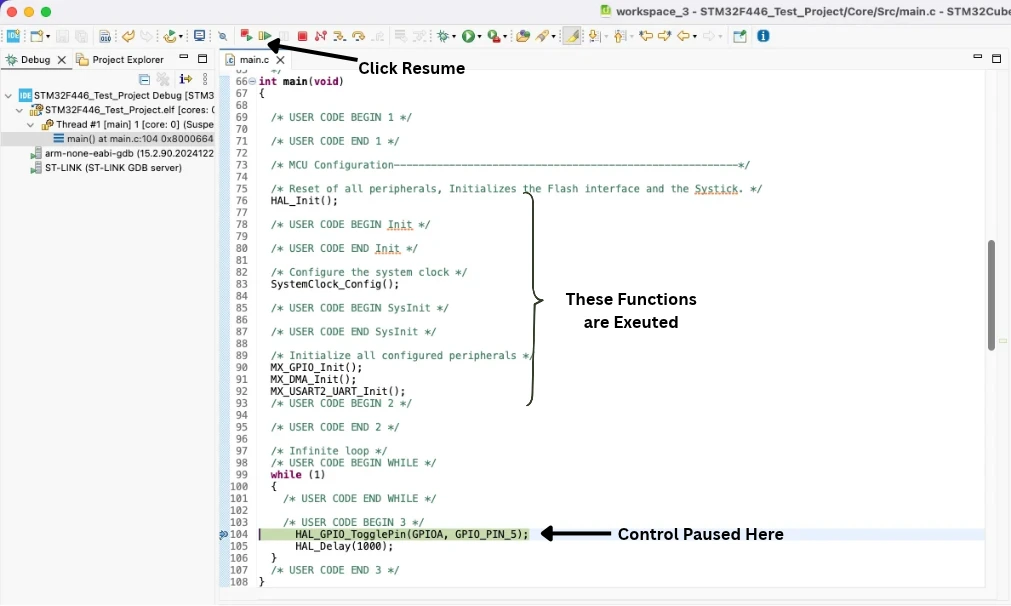Click the Disconnect icon
Viewport: 1011px width, 606px height.
(320, 36)
